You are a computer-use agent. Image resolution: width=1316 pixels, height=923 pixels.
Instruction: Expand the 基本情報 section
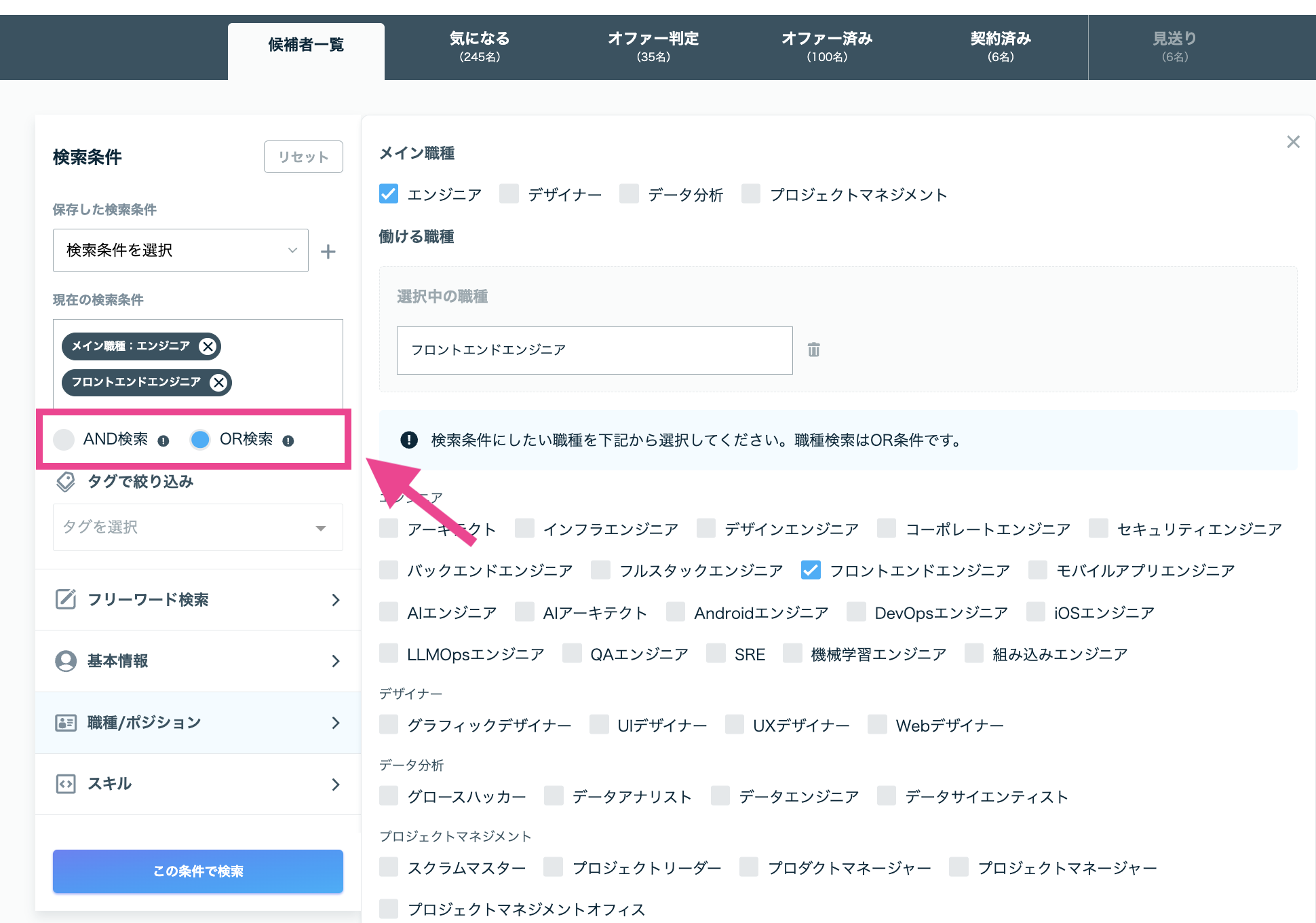(197, 661)
